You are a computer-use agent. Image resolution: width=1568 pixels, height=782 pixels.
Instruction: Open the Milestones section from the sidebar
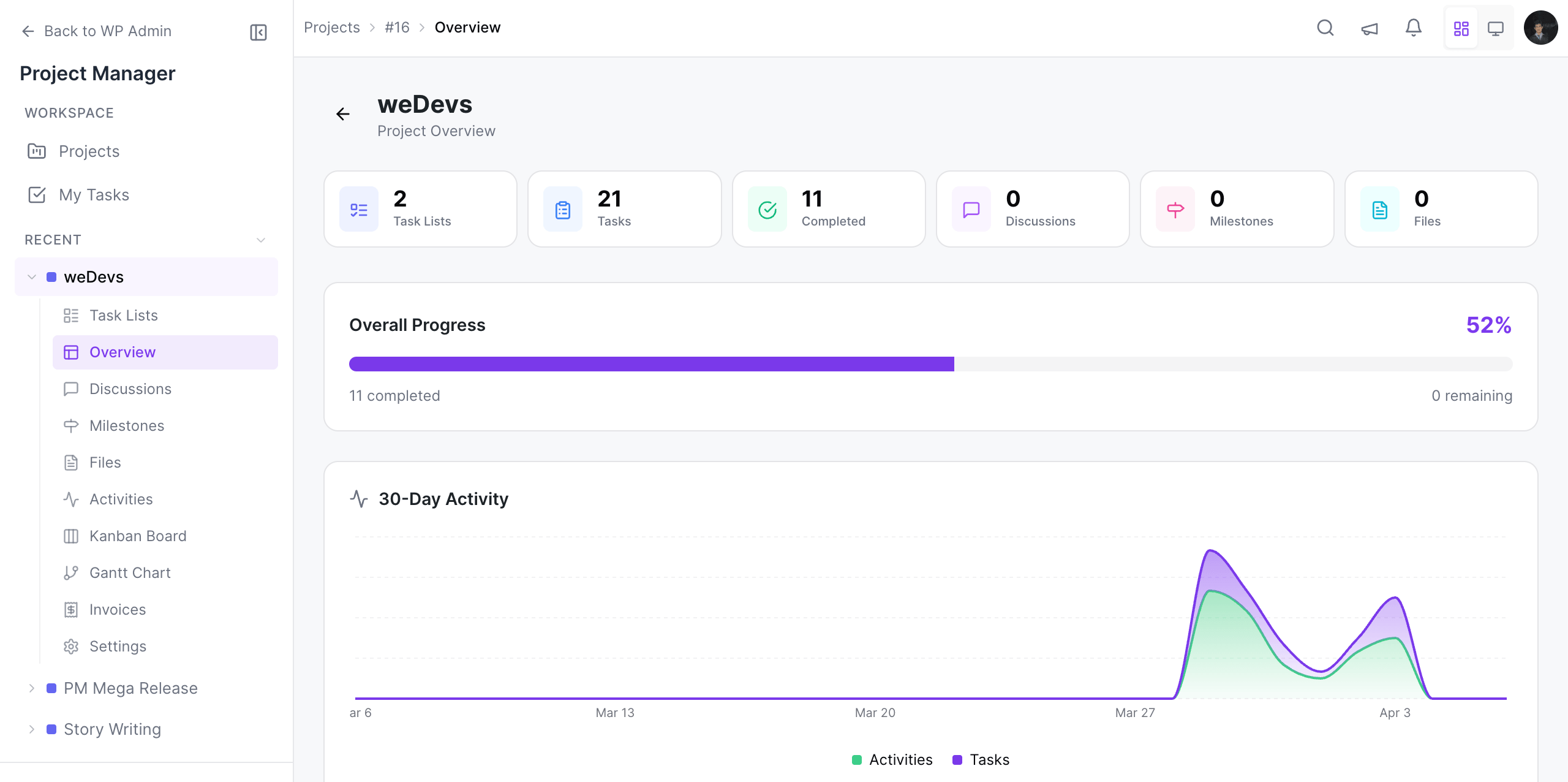coord(126,425)
